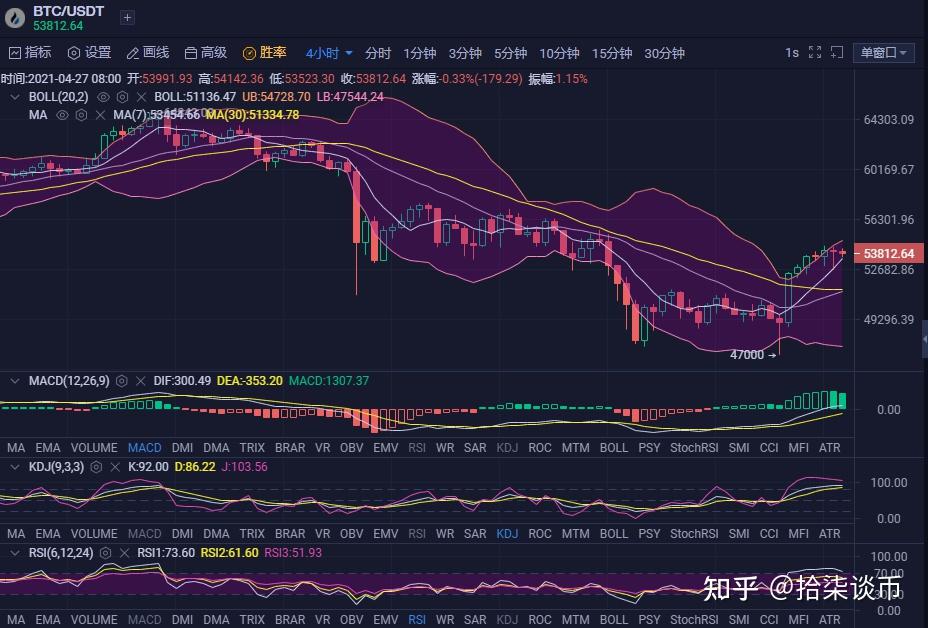
Task: Select PSY in KDJ panel indicator row
Action: [x=649, y=533]
